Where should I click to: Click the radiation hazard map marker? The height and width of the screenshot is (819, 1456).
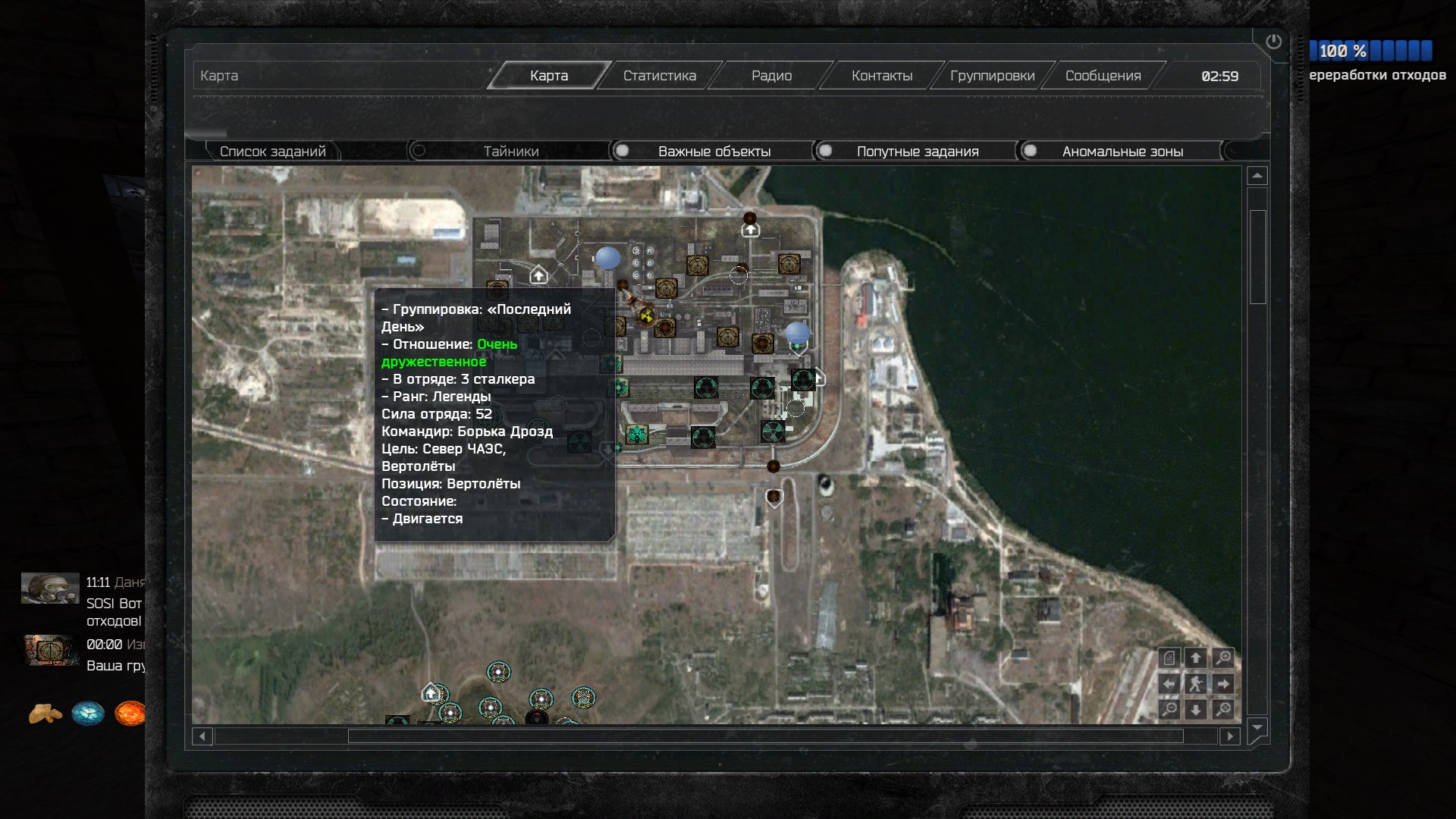click(x=646, y=315)
